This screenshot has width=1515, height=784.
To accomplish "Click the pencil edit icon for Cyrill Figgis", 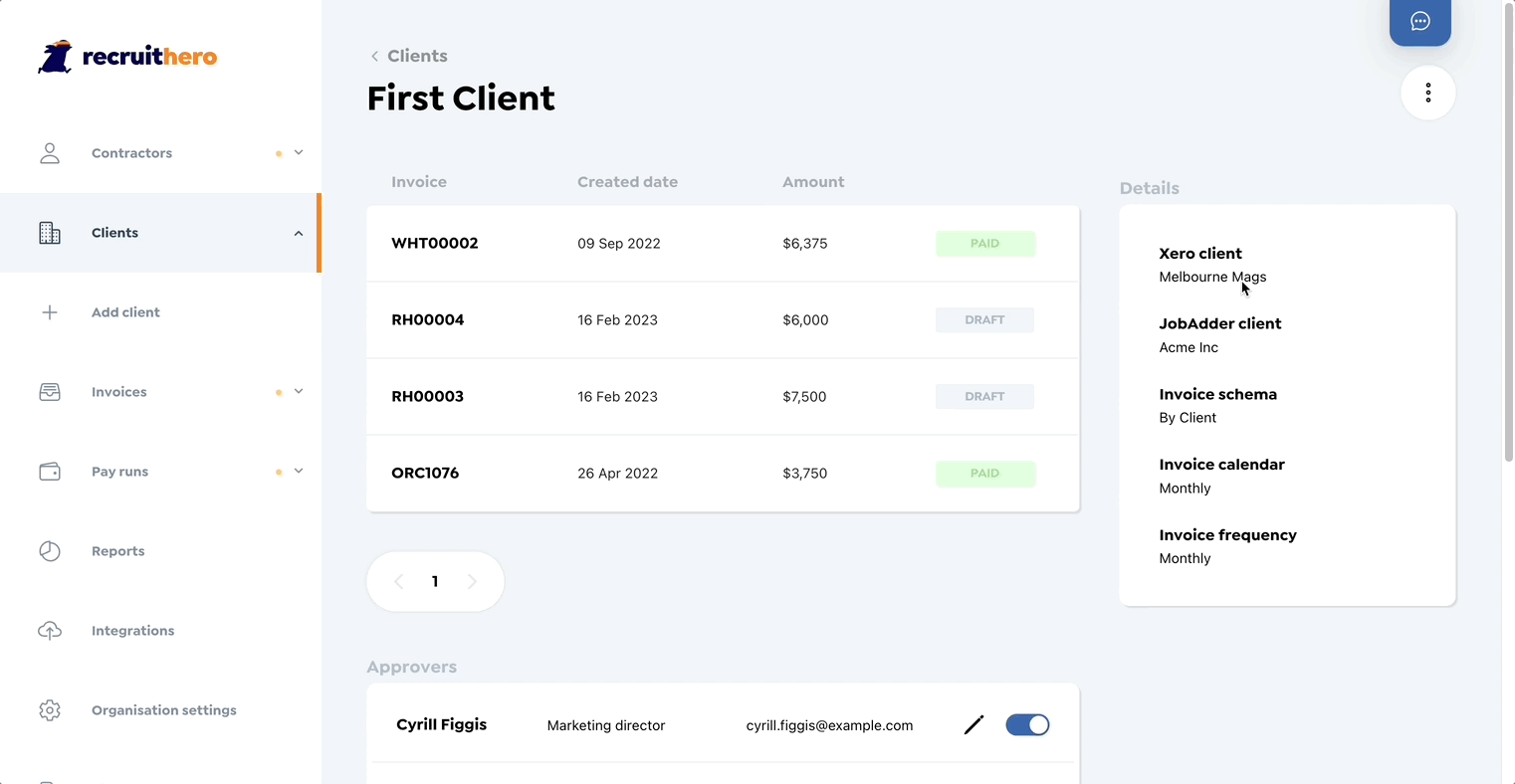I will (x=974, y=725).
